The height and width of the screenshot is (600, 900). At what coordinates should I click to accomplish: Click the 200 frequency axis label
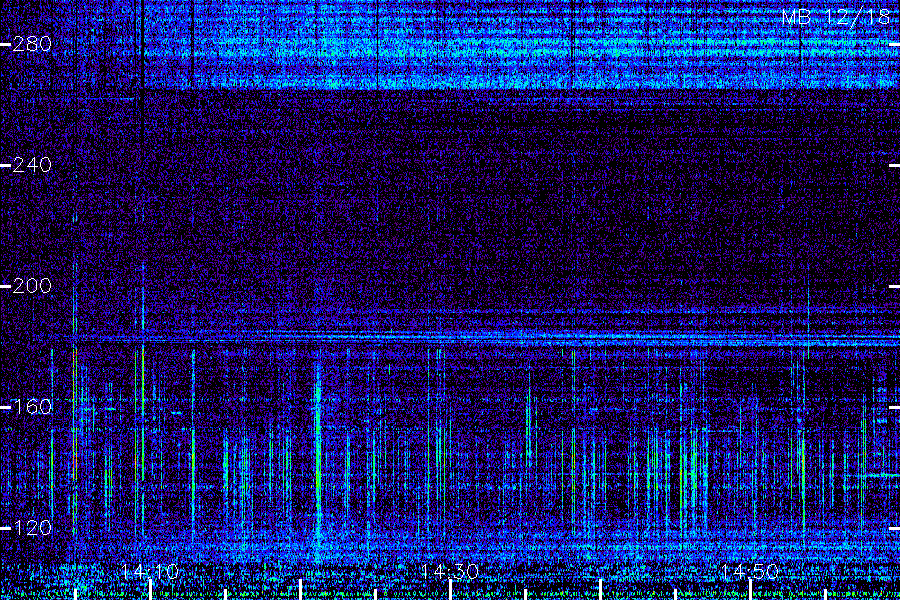pos(32,286)
